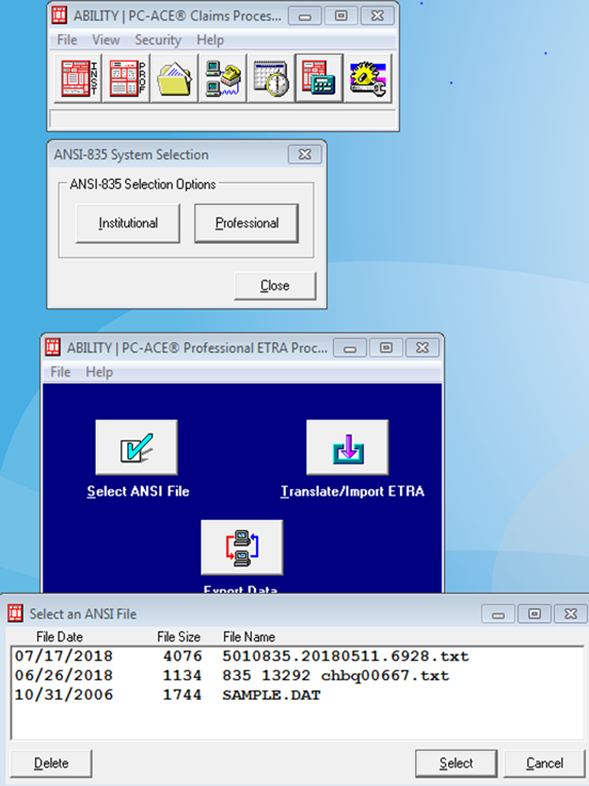The height and width of the screenshot is (786, 589).
Task: Click the Select ANSI File label
Action: point(138,491)
